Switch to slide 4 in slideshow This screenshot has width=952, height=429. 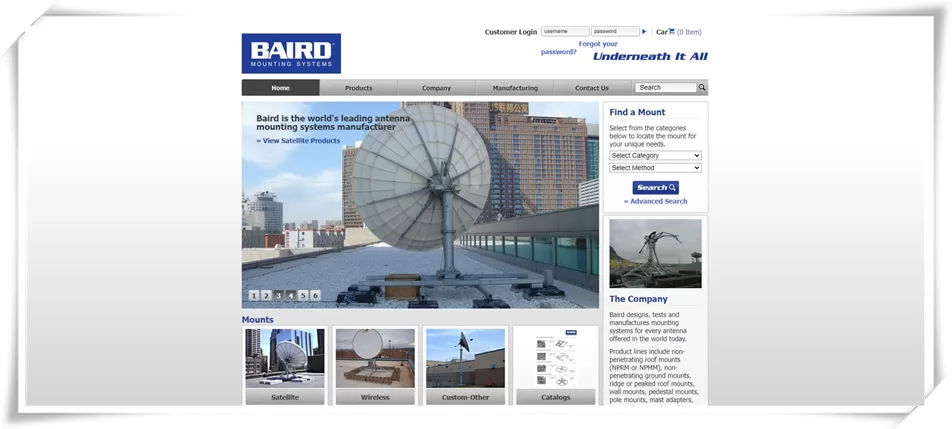pyautogui.click(x=291, y=295)
